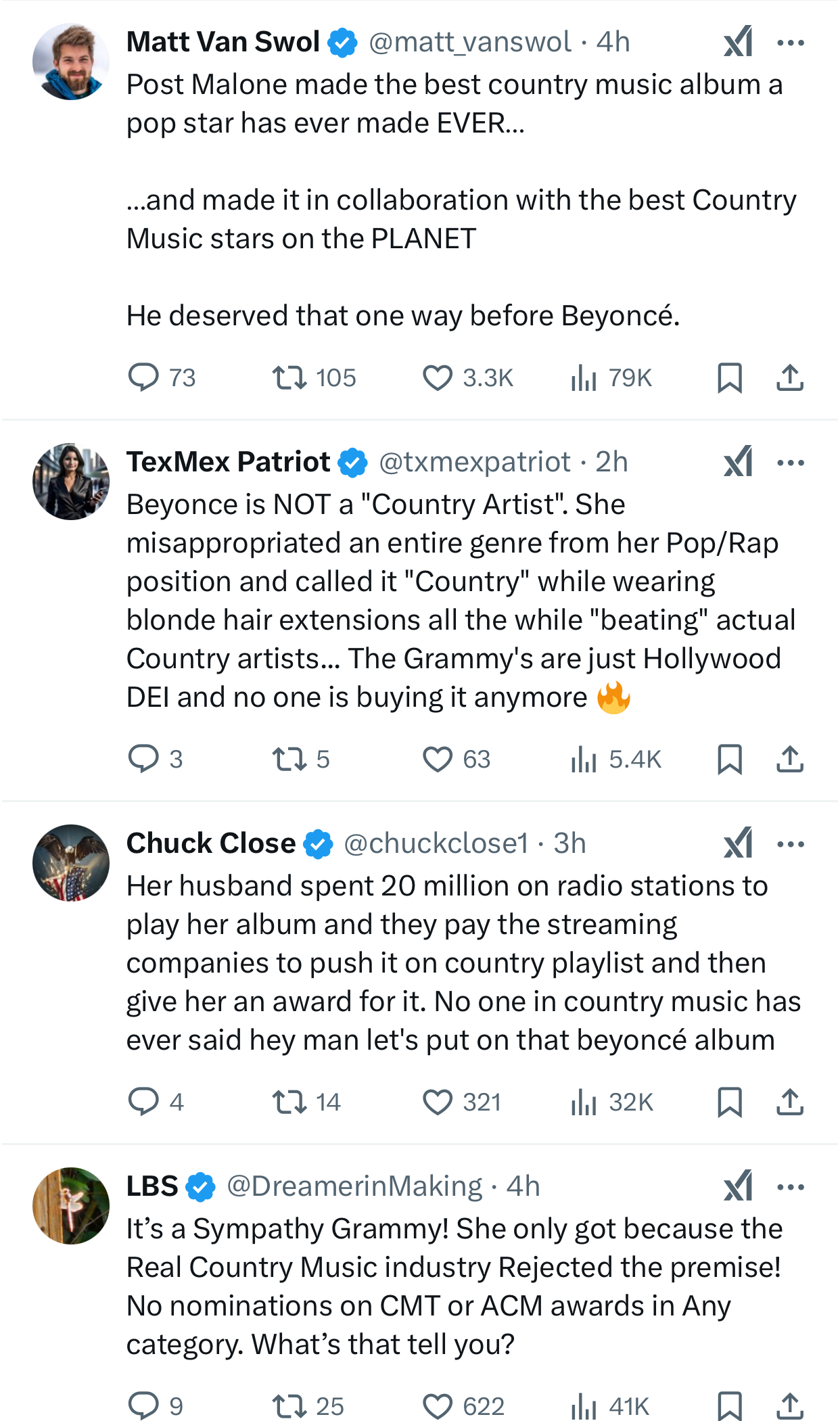The height and width of the screenshot is (1421, 840).
Task: Reply to Chuck Close's tweet
Action: pos(143,1102)
